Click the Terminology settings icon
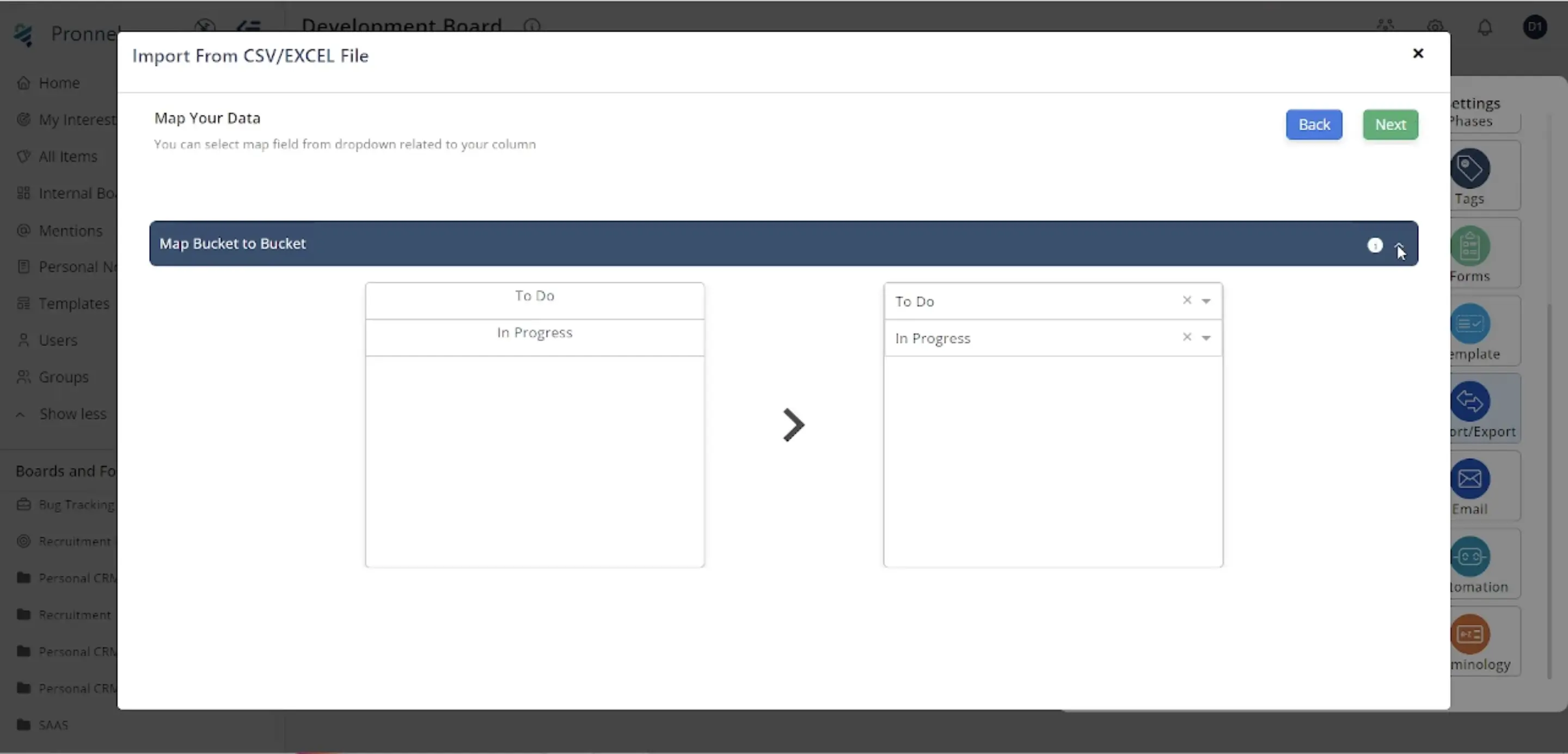 click(x=1470, y=634)
